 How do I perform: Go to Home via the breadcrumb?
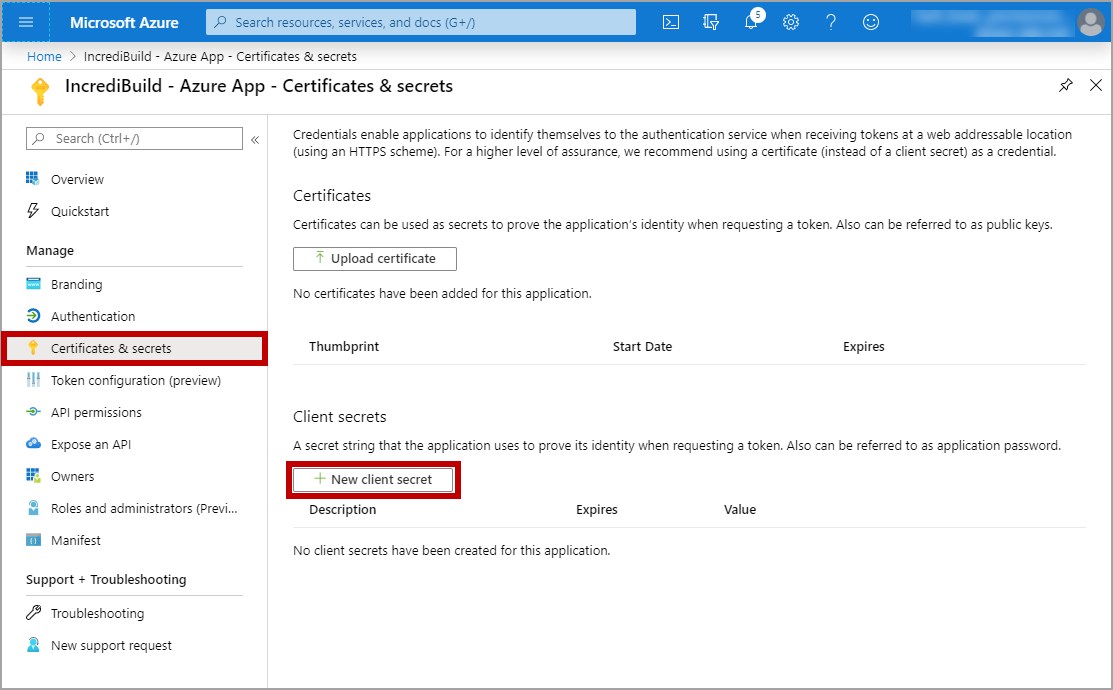click(x=44, y=56)
